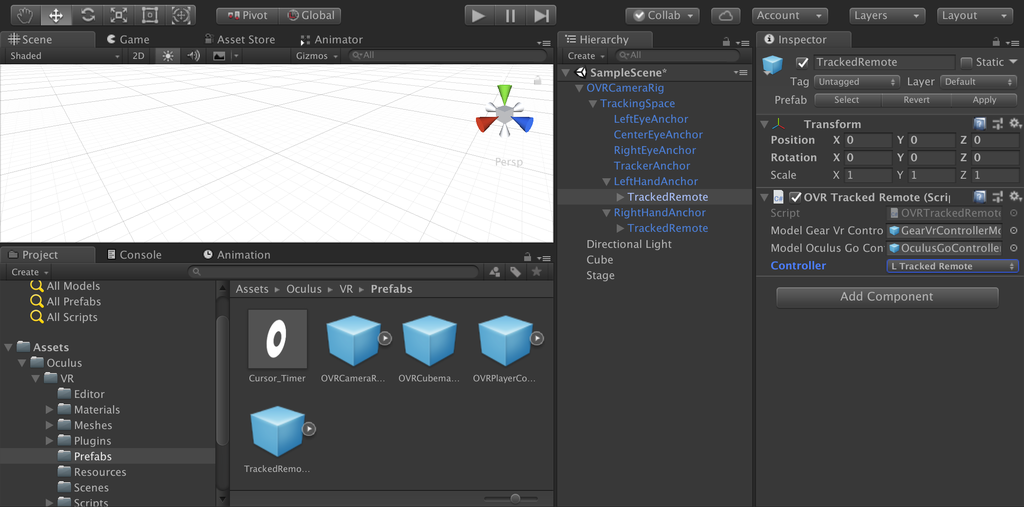Collapse the RightHandAnchor node

(x=607, y=213)
